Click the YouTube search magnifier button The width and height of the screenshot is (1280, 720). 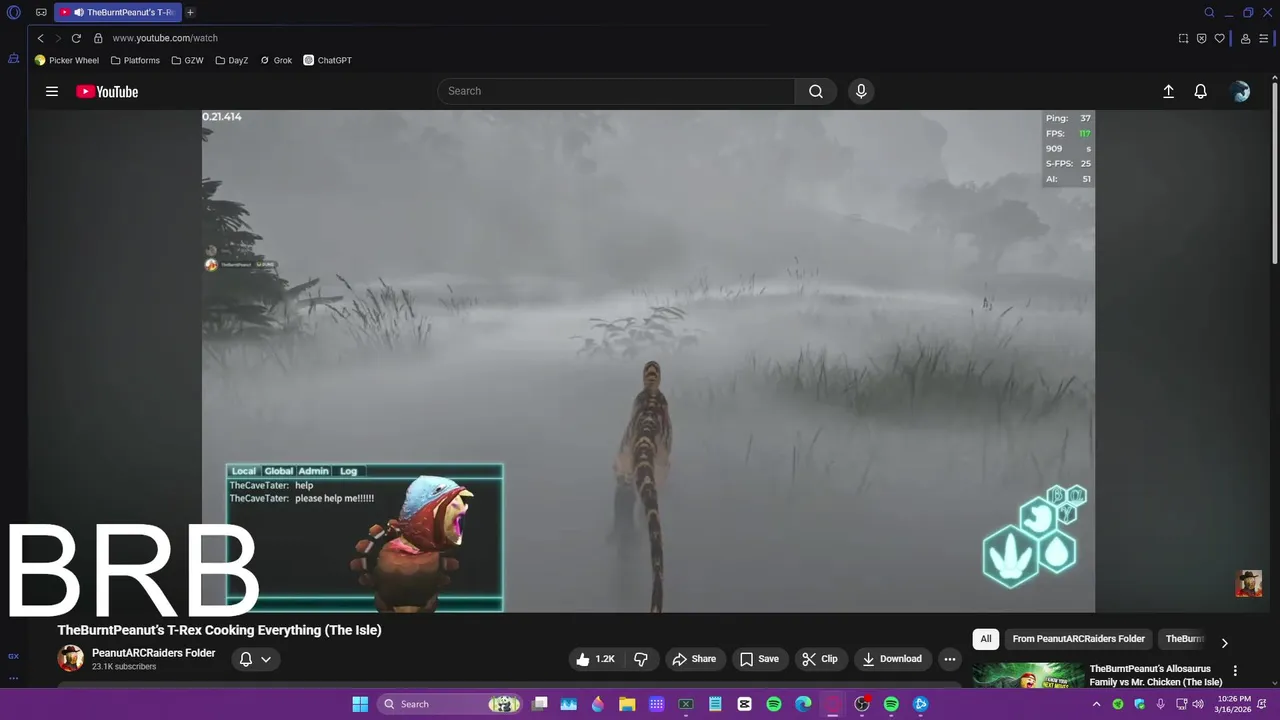[x=816, y=91]
